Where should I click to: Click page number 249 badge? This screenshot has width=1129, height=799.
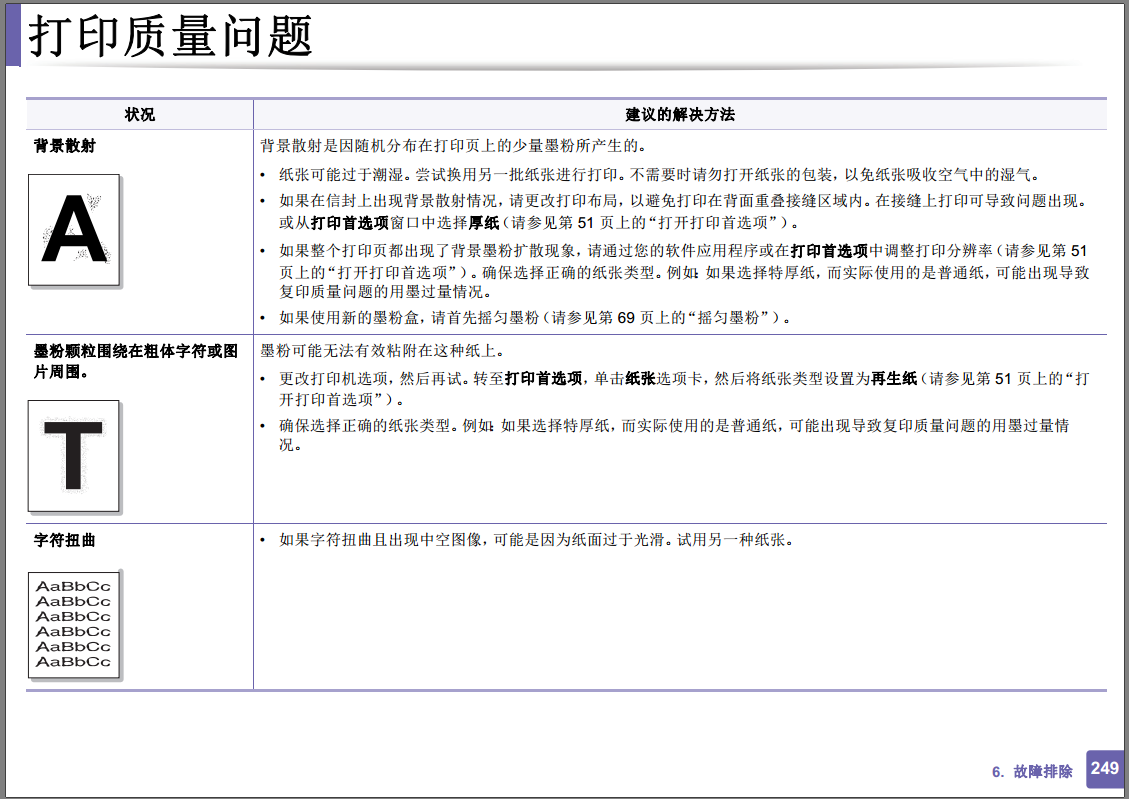point(1105,768)
